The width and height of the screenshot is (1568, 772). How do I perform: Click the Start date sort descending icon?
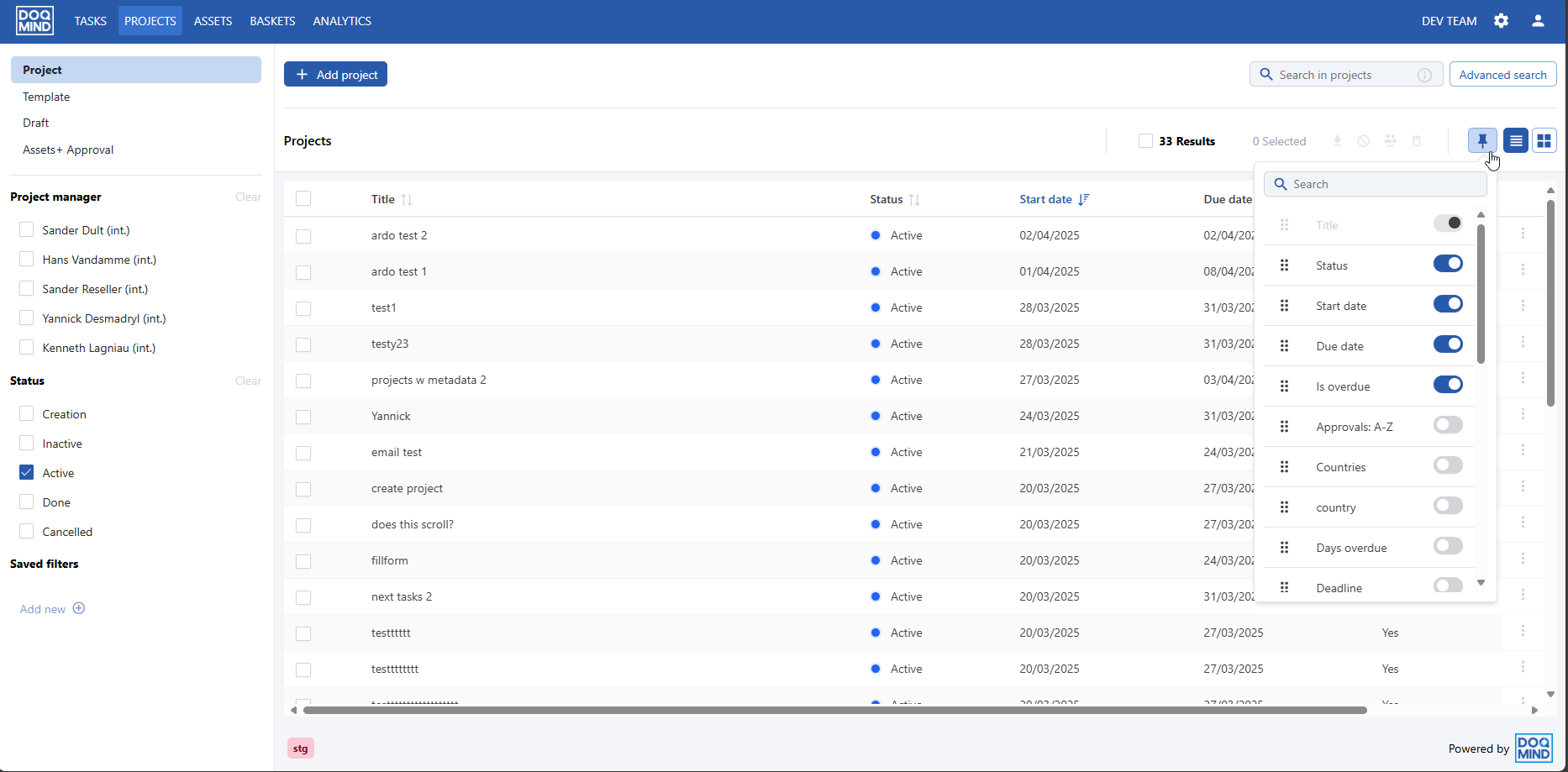point(1084,200)
